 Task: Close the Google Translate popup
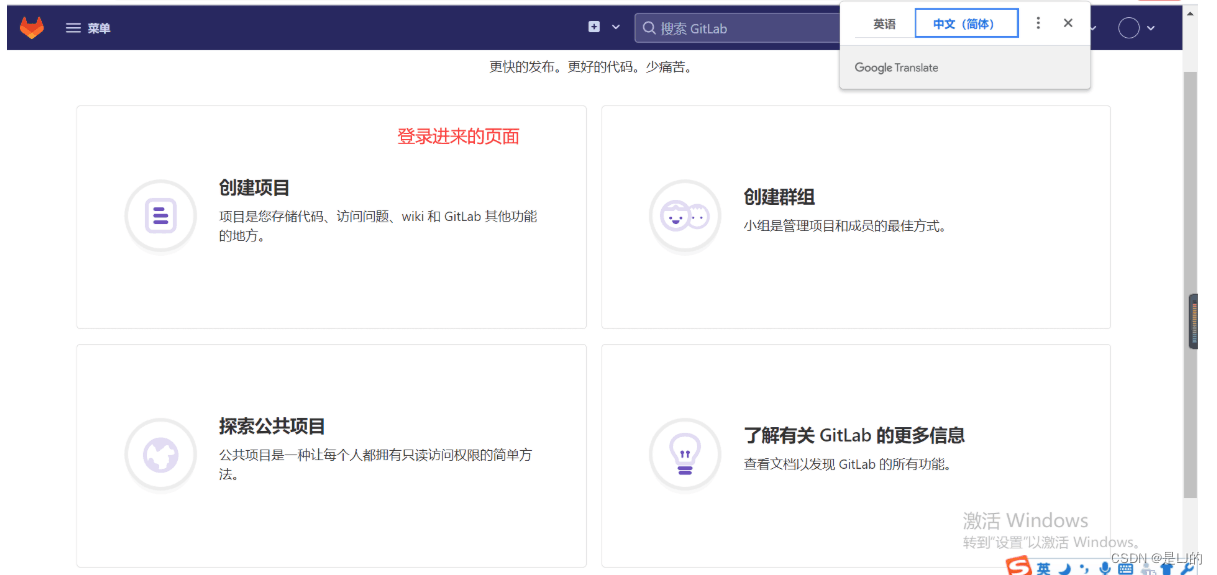click(x=1068, y=23)
